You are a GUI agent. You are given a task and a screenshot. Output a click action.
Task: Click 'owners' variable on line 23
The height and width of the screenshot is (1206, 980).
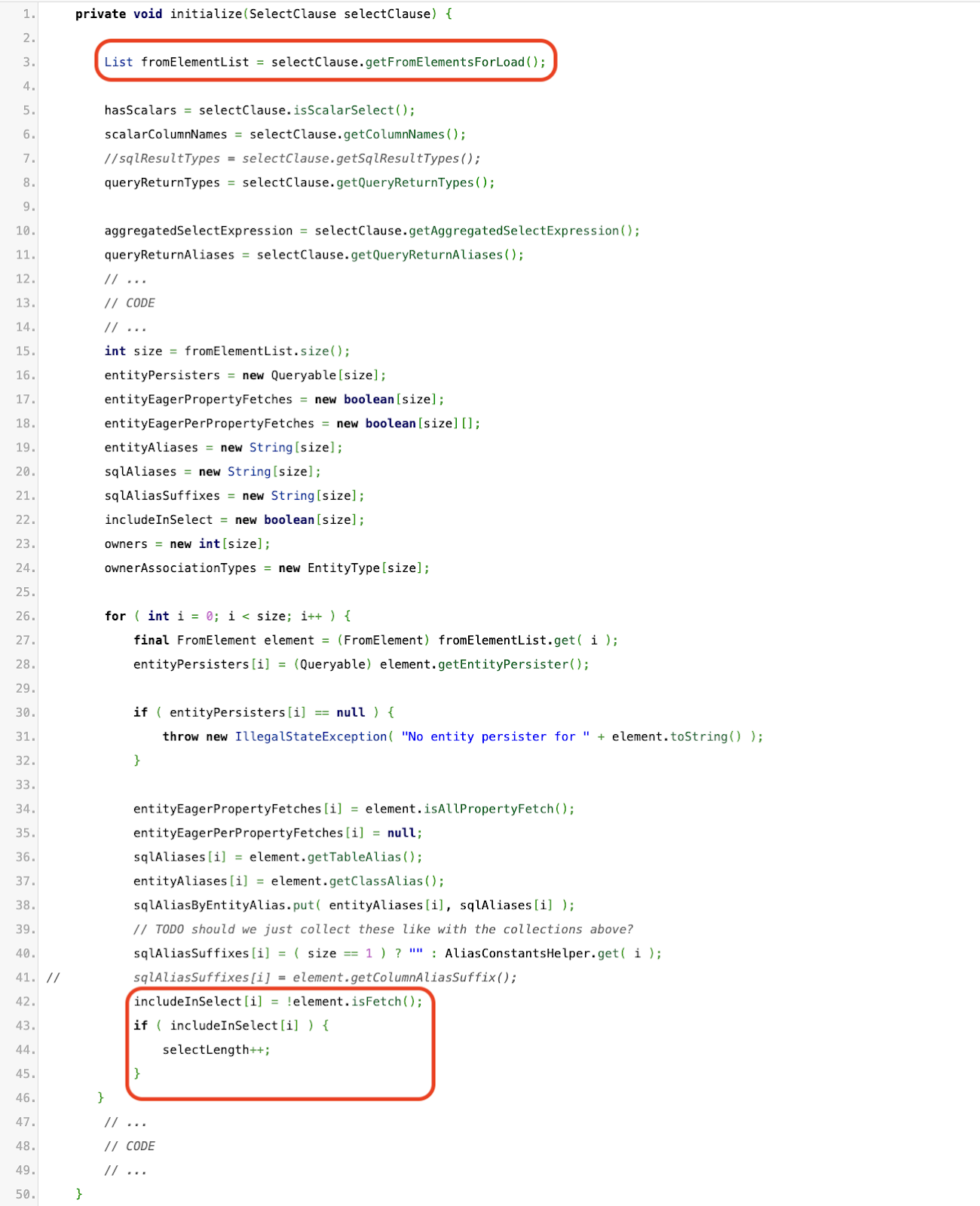pyautogui.click(x=126, y=544)
